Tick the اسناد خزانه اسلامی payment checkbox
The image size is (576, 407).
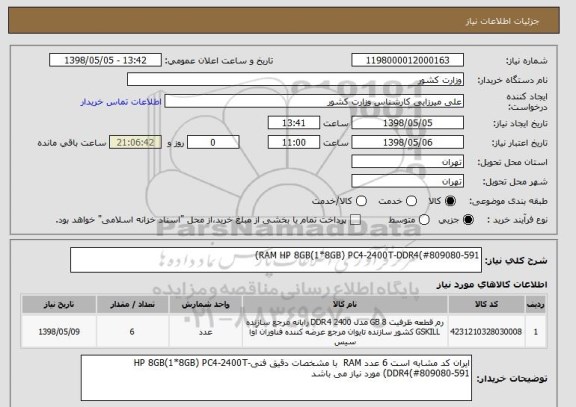click(x=355, y=220)
